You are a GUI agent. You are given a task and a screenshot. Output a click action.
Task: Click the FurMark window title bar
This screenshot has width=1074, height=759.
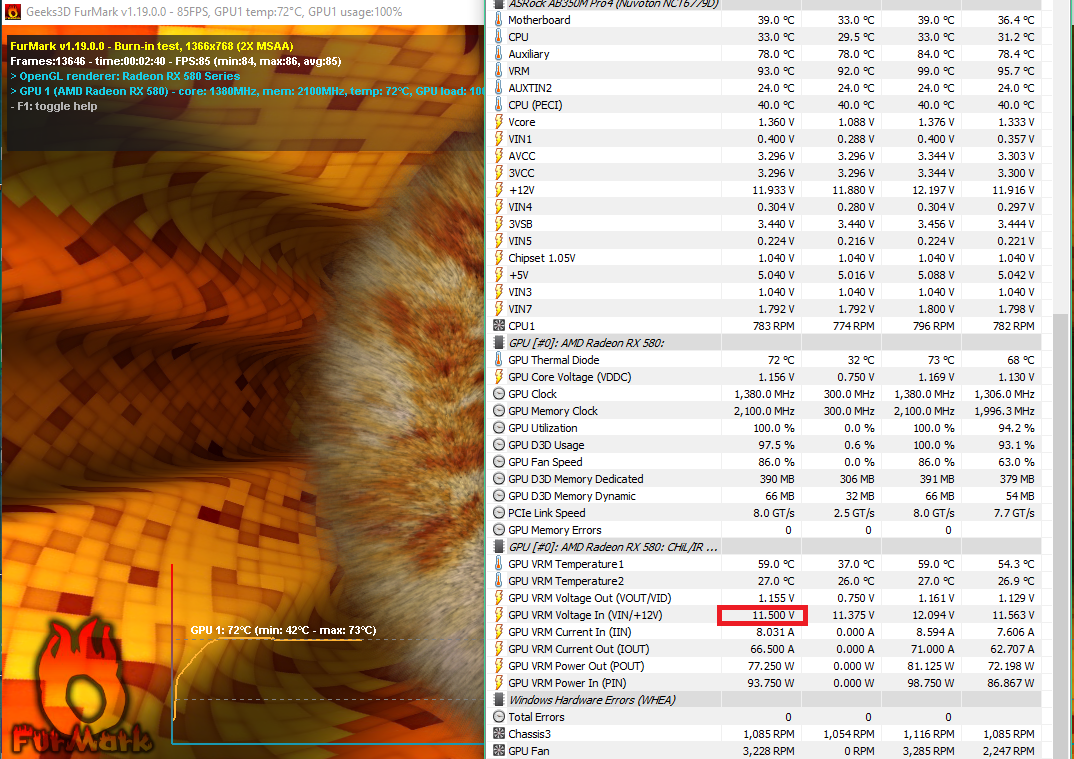coord(243,12)
